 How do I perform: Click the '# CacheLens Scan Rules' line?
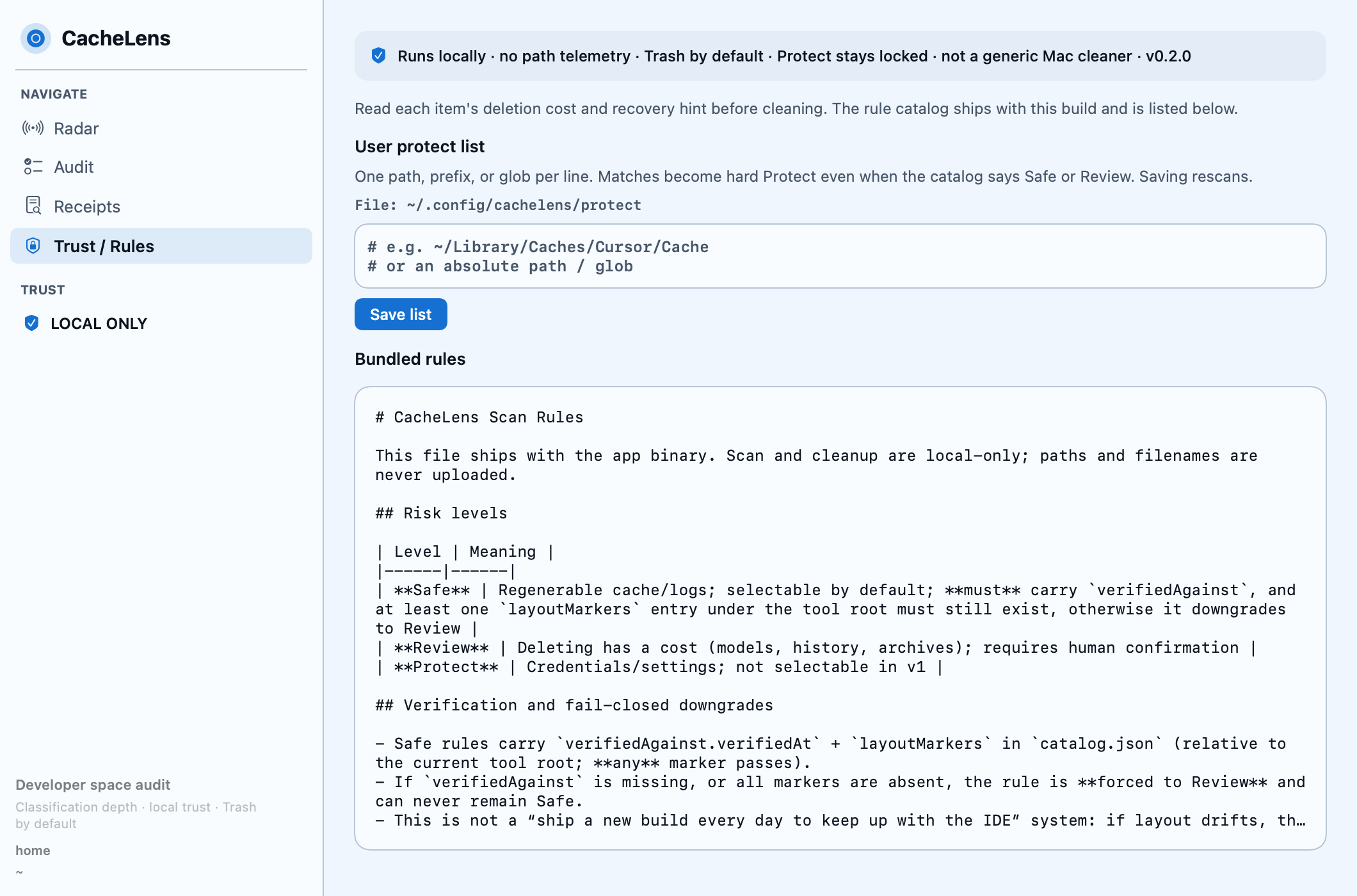click(479, 417)
